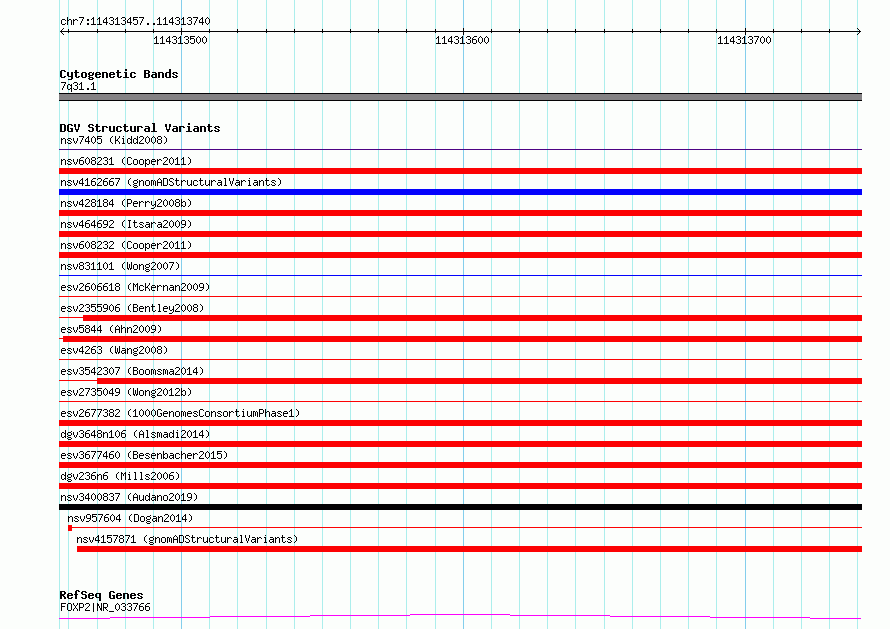Click the red esv3677460 Besenbacher2015 bar
The width and height of the screenshot is (890, 629).
click(x=460, y=465)
